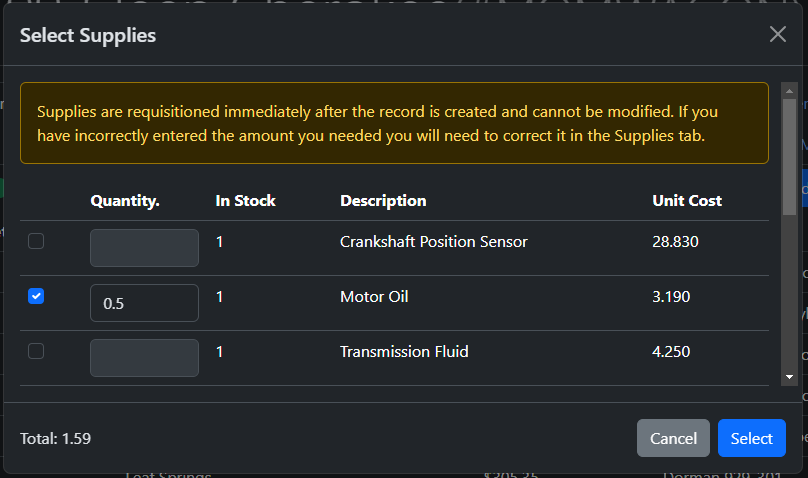Select the Transmission Fluid quantity input
808x478 pixels.
pyautogui.click(x=144, y=358)
